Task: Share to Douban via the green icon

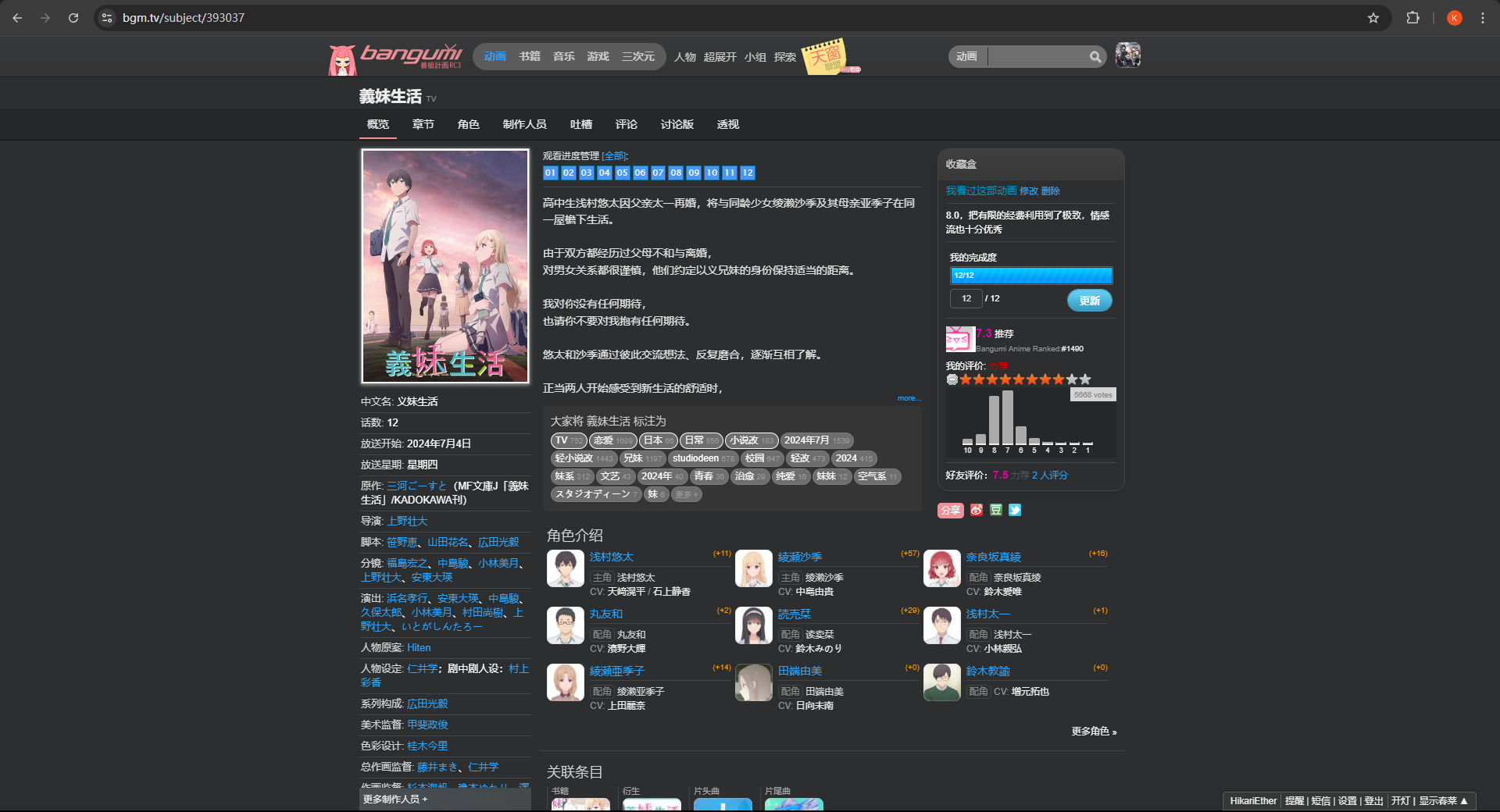Action: coord(996,510)
